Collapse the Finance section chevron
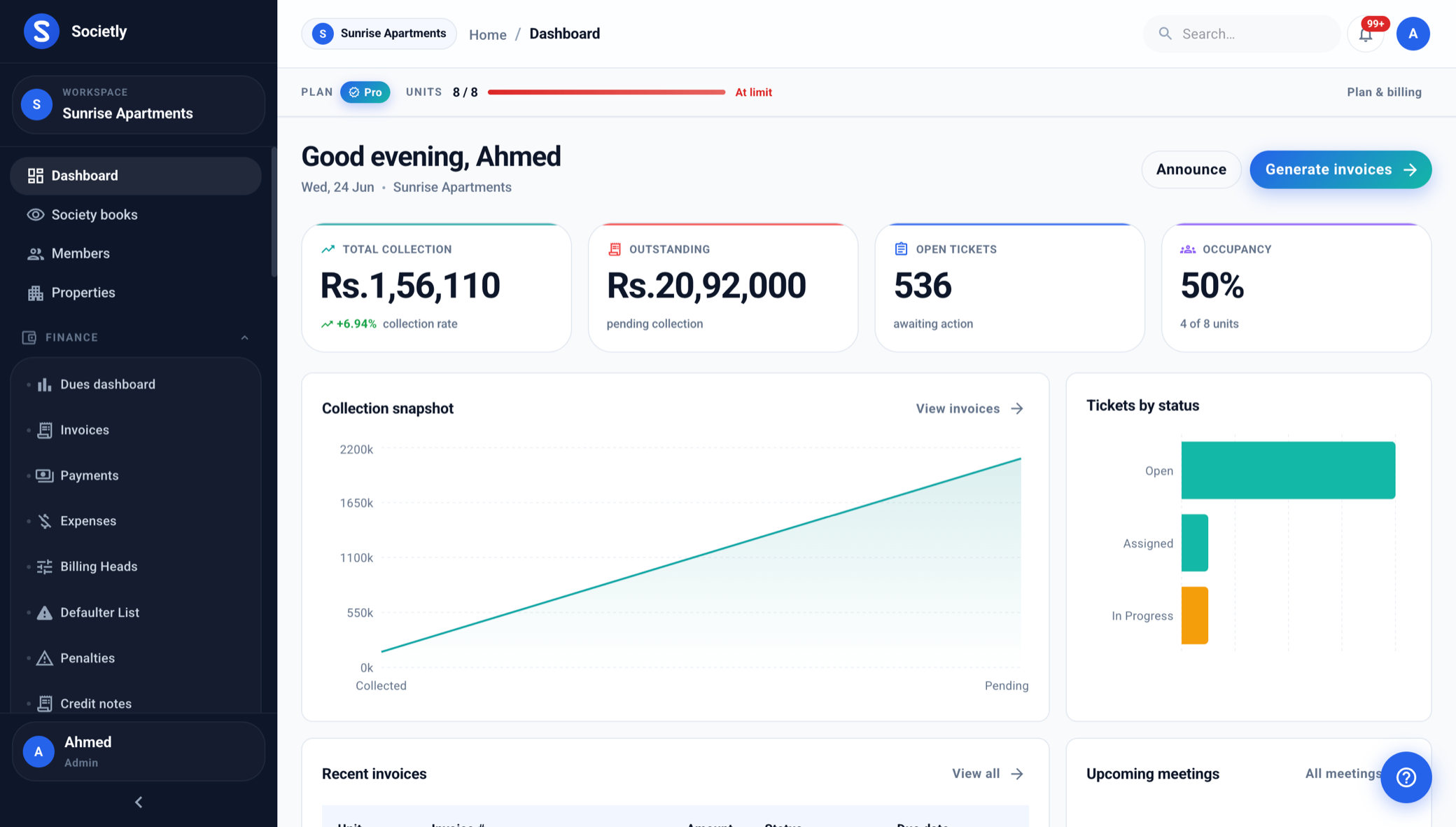Image resolution: width=1456 pixels, height=827 pixels. 245,338
